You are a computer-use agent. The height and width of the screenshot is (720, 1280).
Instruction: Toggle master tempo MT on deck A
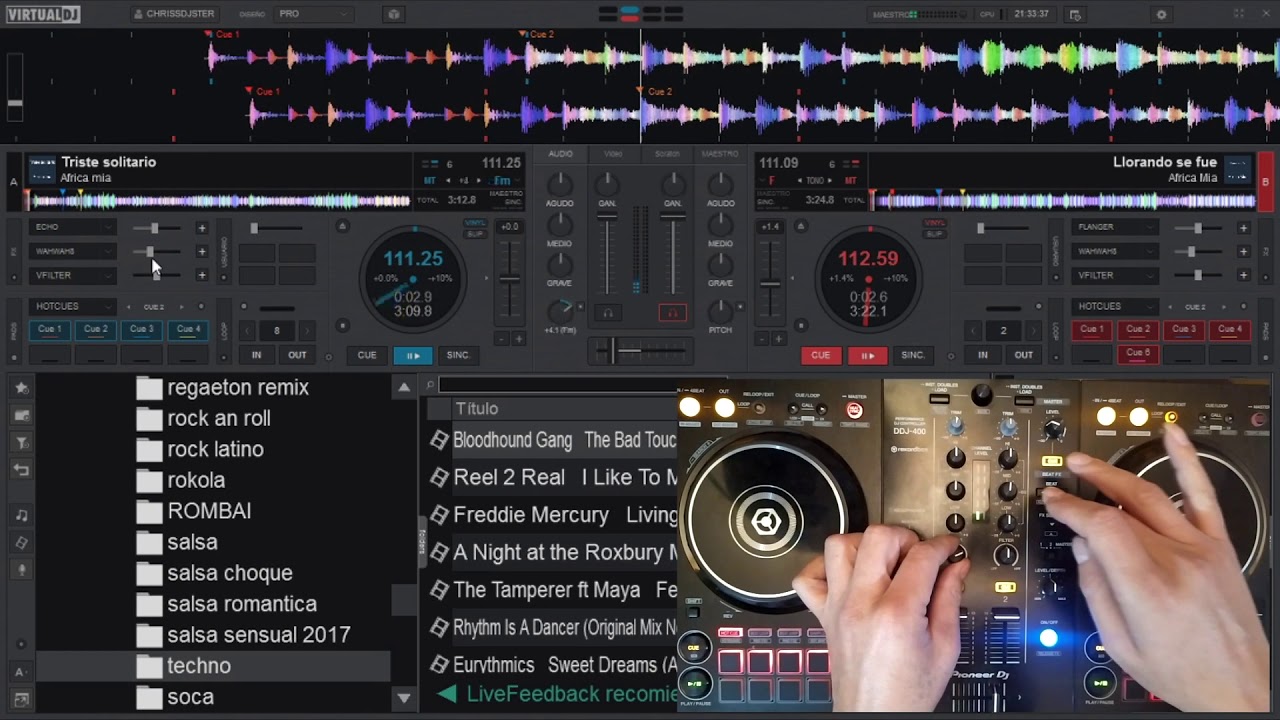430,180
